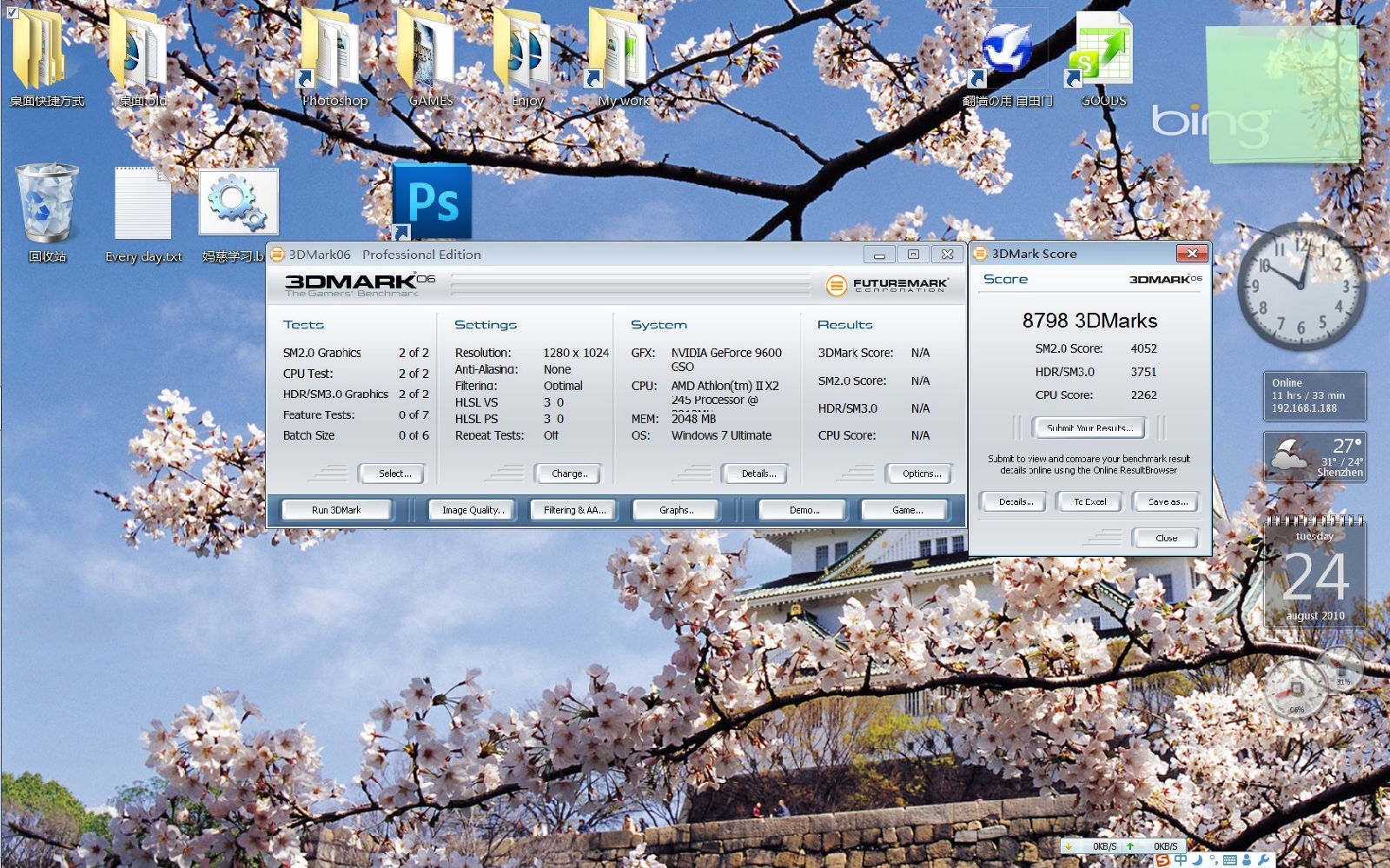Click the 3DMark06 window title icon
The image size is (1390, 868).
point(277,255)
